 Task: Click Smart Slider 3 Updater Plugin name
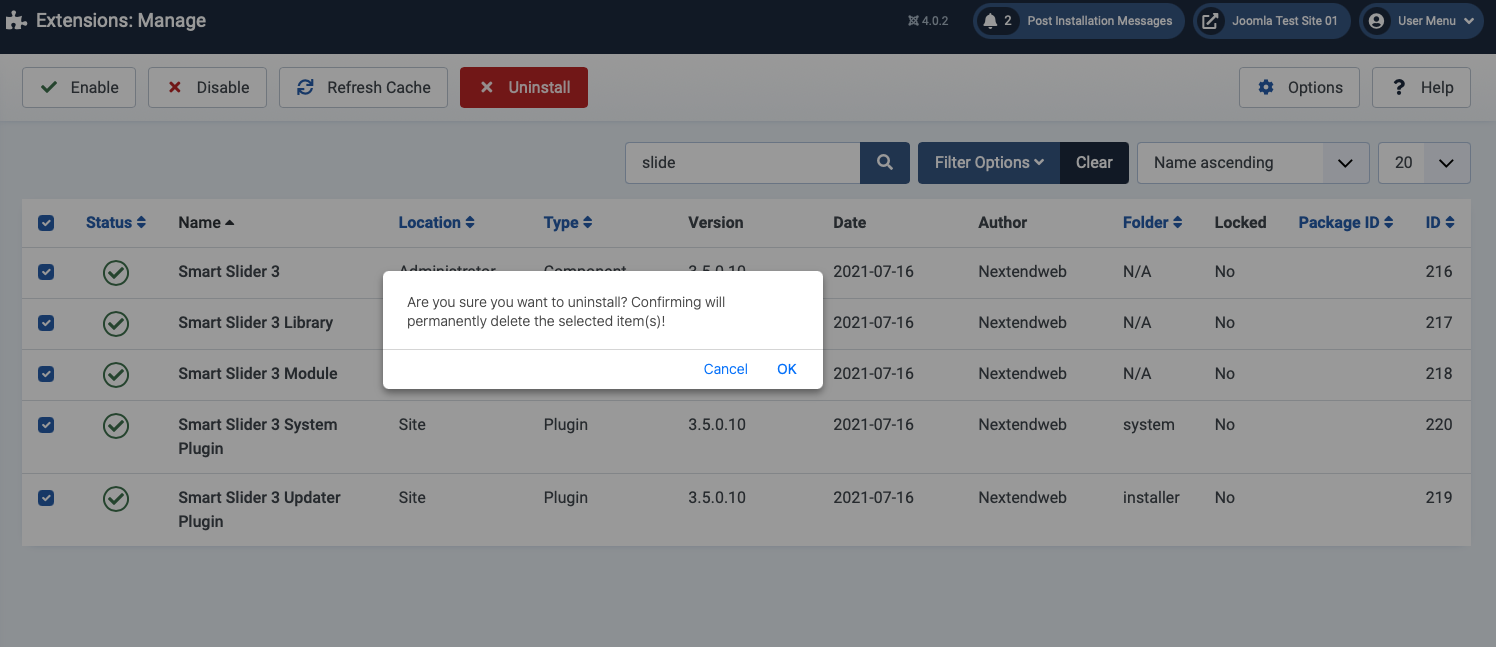[259, 509]
